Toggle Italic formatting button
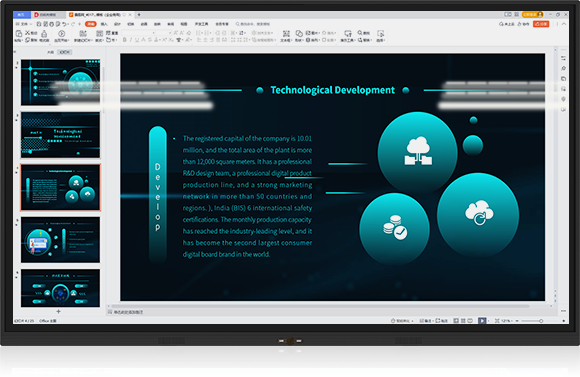The image size is (580, 377). tap(131, 40)
